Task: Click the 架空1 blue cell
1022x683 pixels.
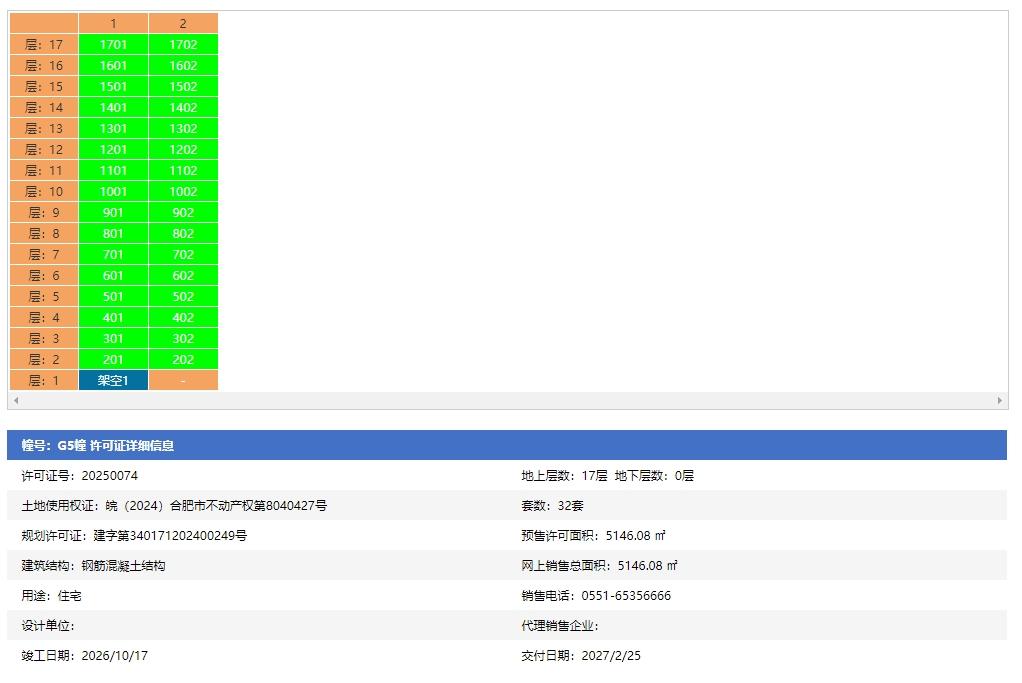Action: click(113, 381)
